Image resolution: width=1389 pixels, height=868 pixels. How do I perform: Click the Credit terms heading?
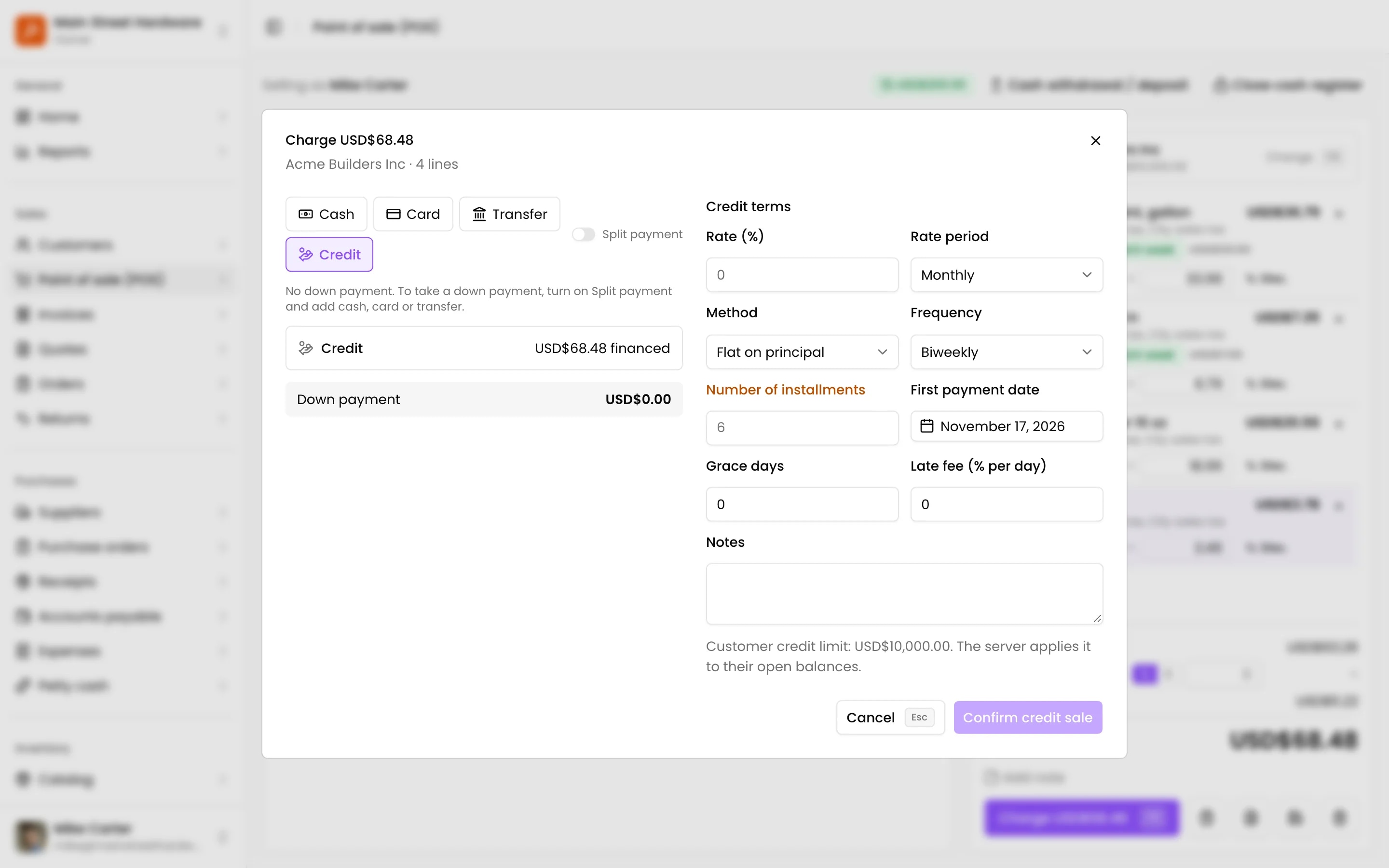pos(748,207)
